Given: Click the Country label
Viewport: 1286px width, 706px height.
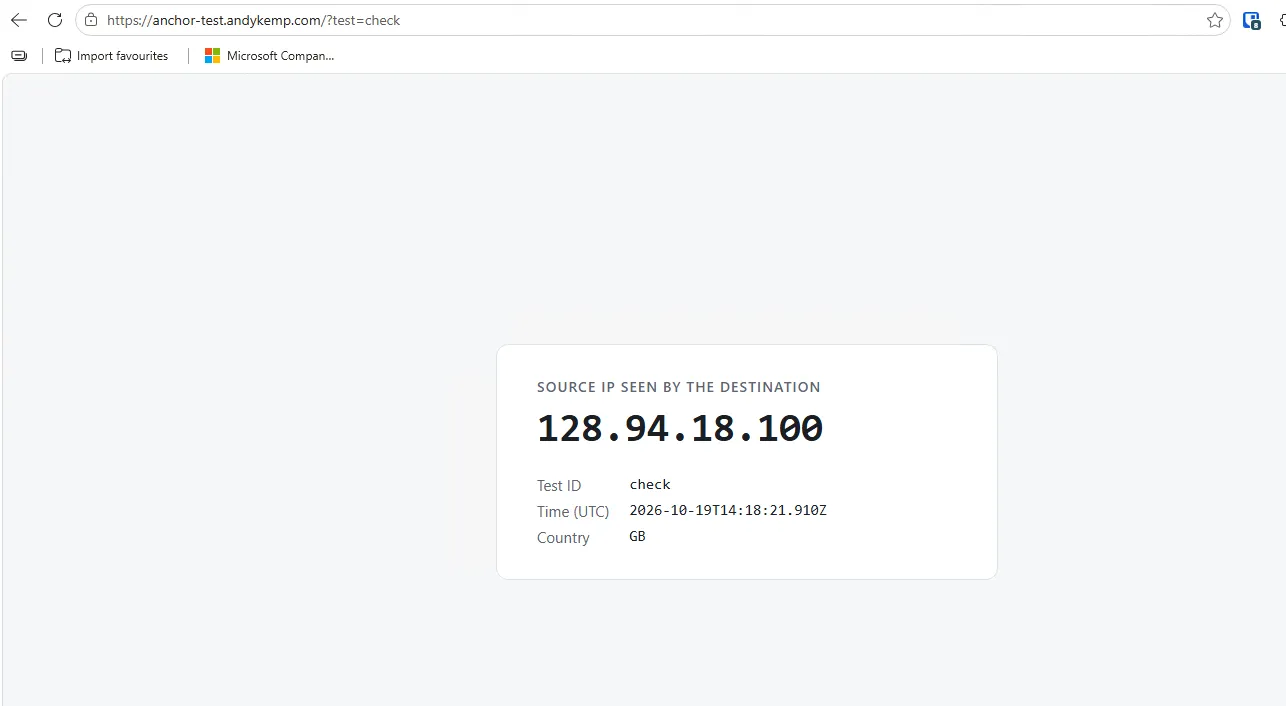Looking at the screenshot, I should tap(563, 538).
